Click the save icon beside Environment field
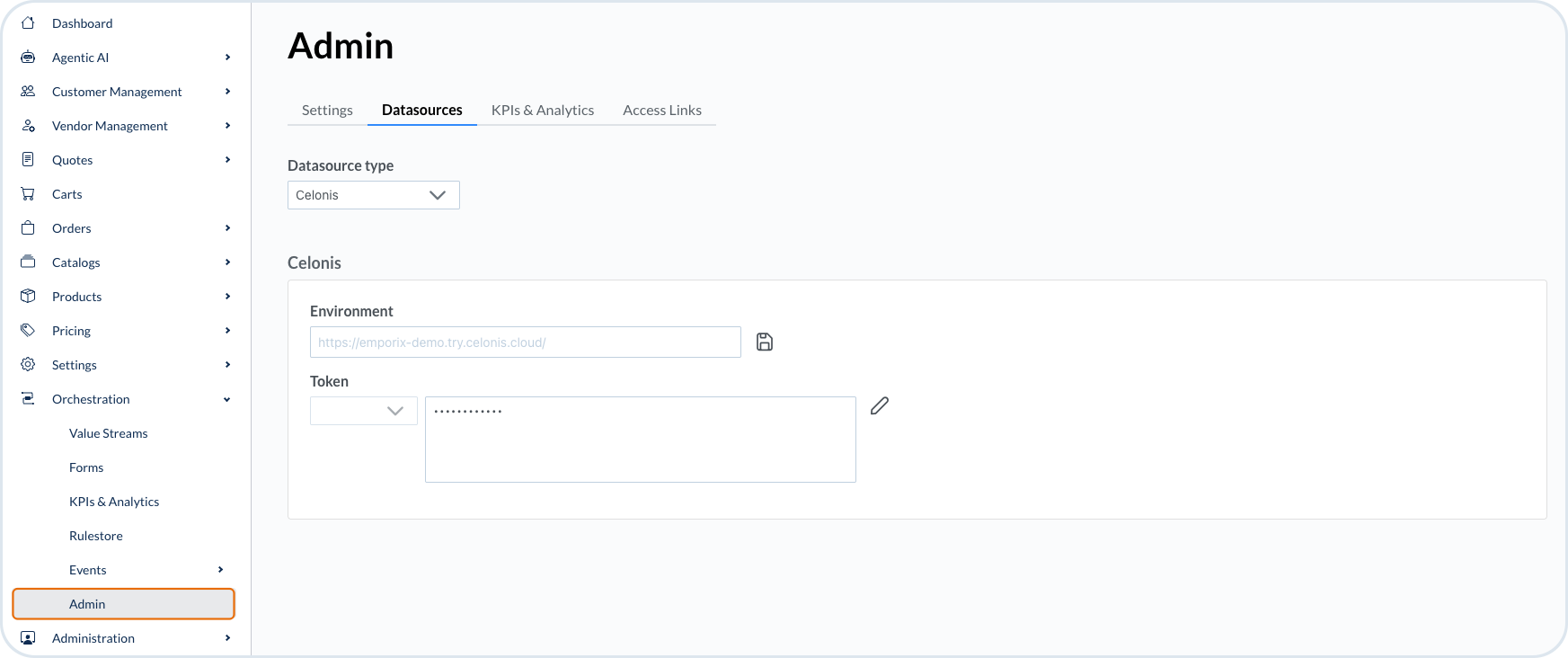 (765, 342)
